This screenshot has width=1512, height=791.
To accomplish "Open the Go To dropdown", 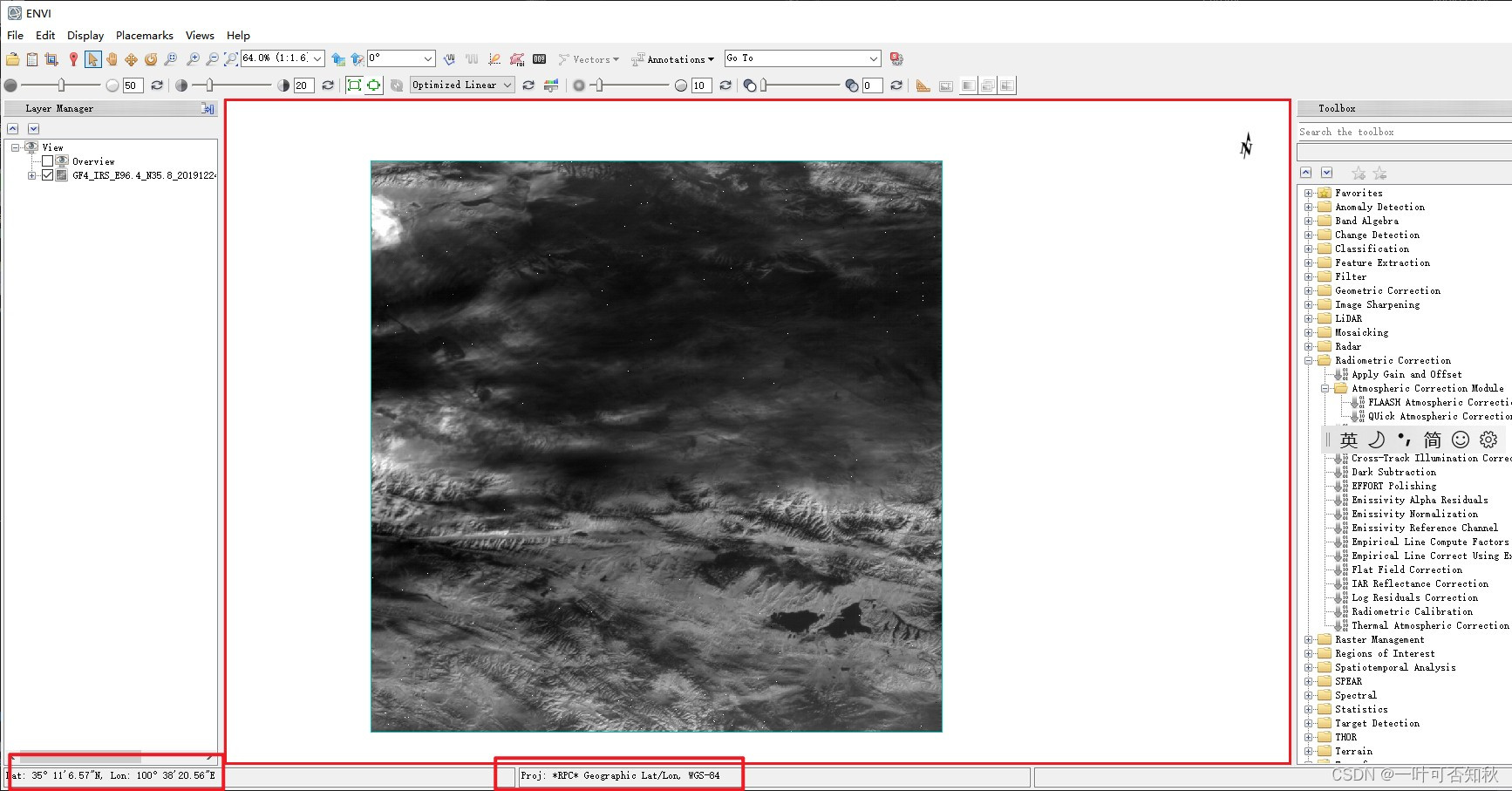I will tap(874, 58).
